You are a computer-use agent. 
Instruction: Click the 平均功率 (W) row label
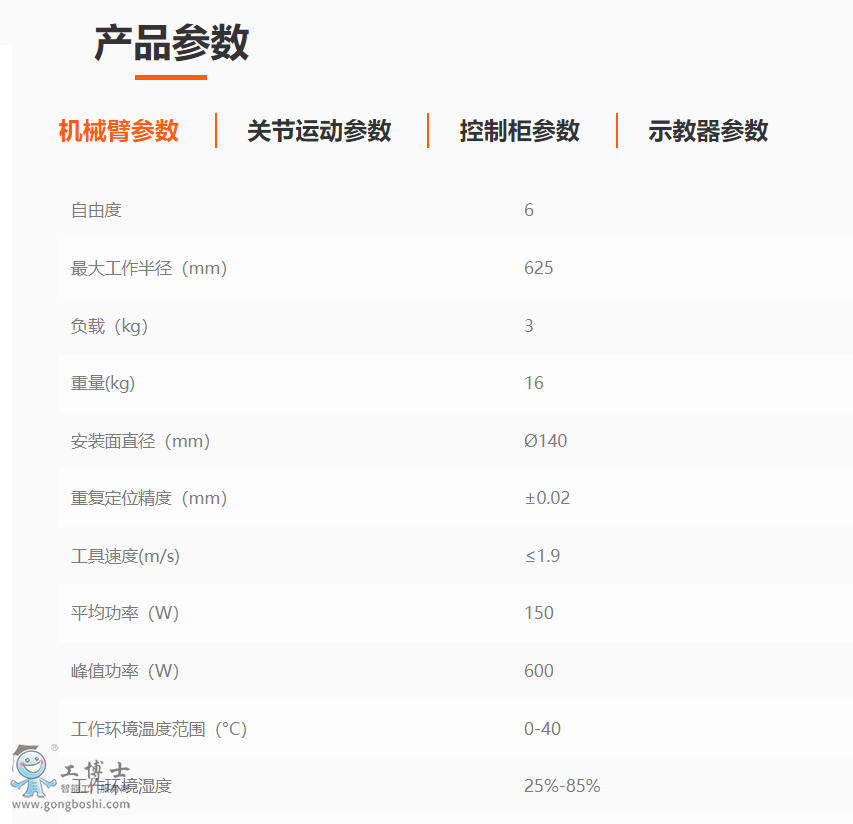click(x=125, y=613)
